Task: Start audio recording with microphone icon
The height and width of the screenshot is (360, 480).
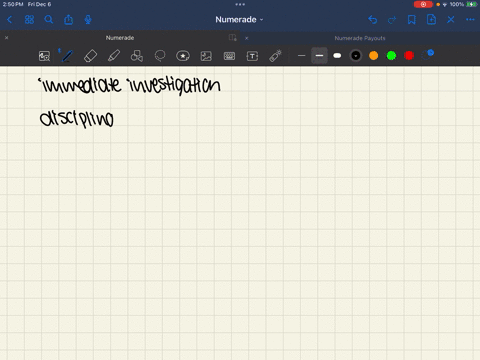Action: point(88,20)
